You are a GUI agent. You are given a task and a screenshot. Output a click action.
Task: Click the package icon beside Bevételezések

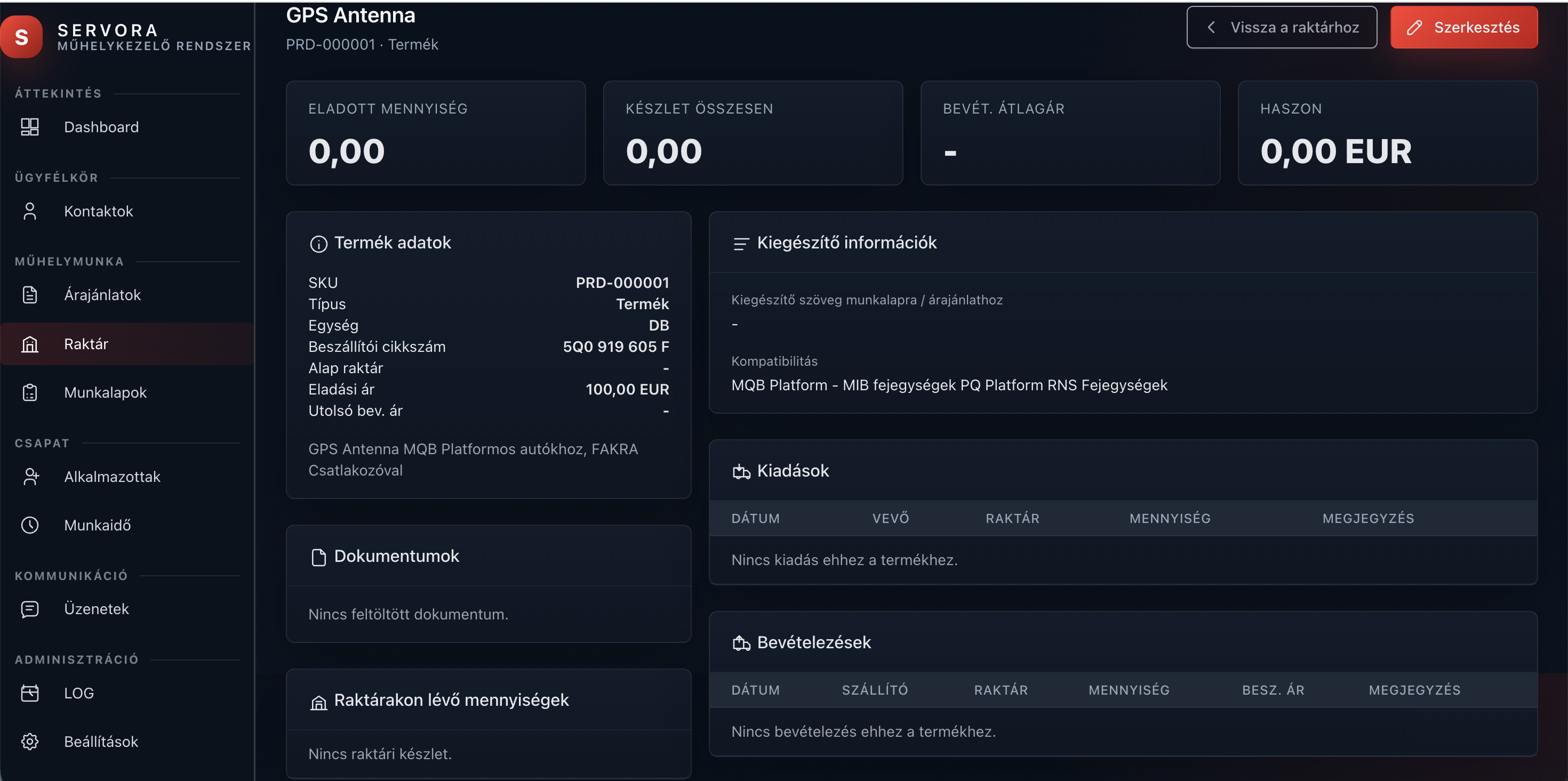click(x=741, y=643)
